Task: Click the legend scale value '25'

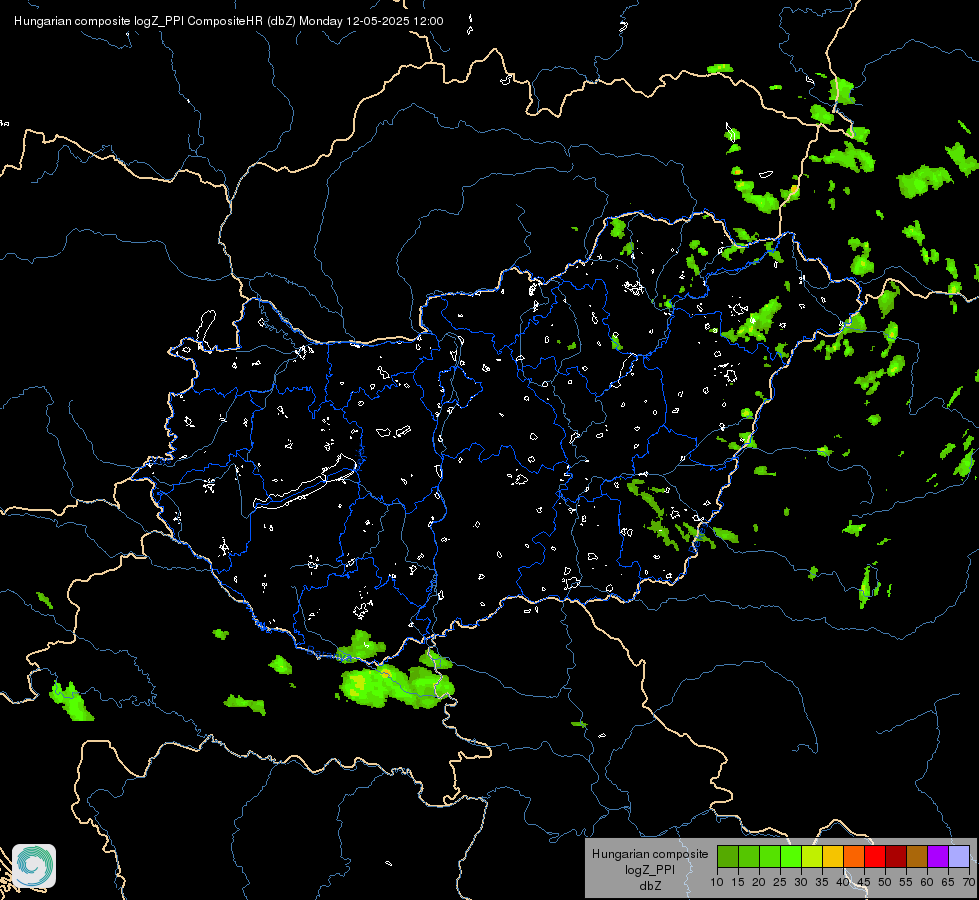Action: pyautogui.click(x=780, y=883)
